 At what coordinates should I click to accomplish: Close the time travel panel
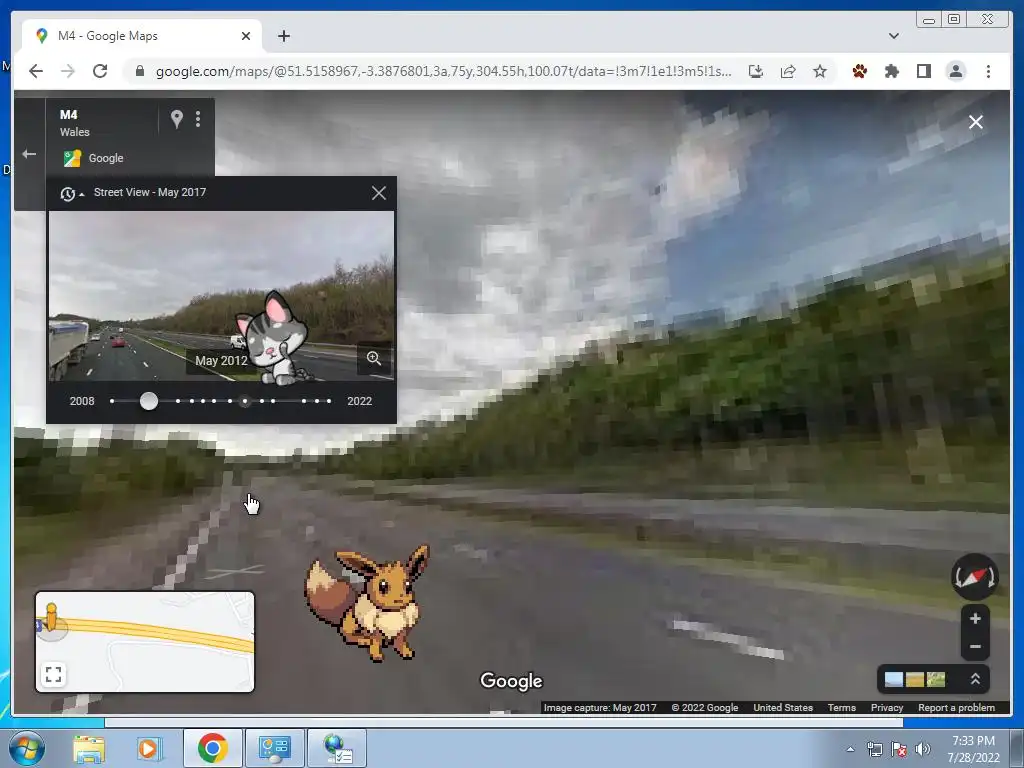(379, 193)
